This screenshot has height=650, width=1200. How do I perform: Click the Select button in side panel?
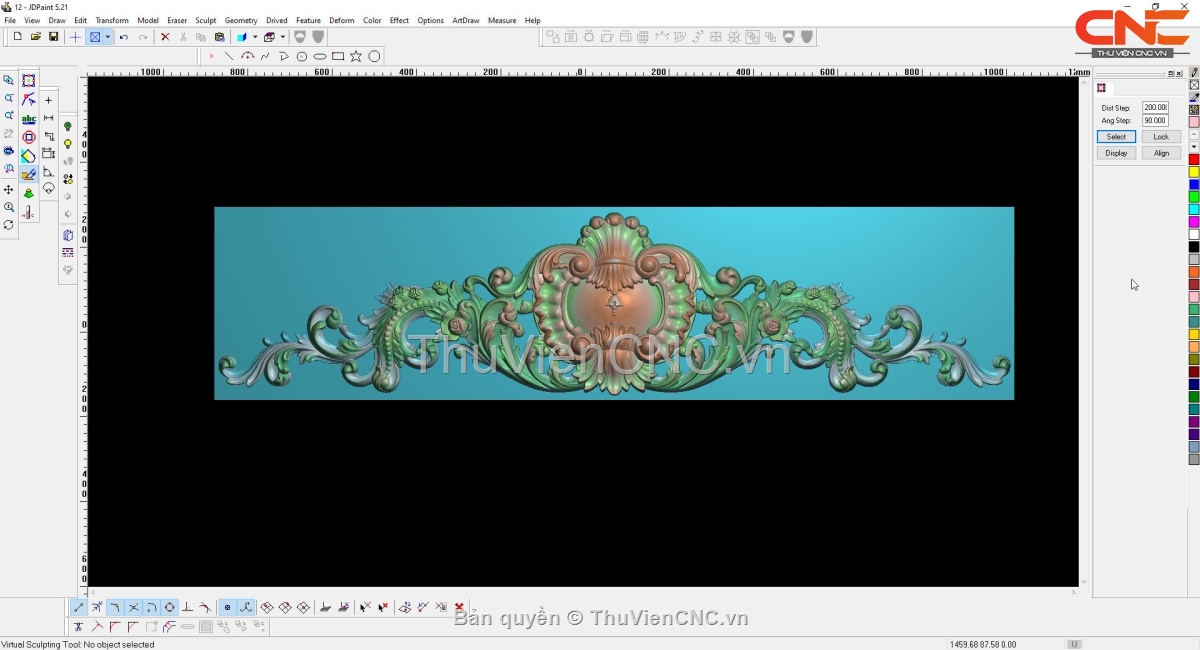click(1116, 136)
